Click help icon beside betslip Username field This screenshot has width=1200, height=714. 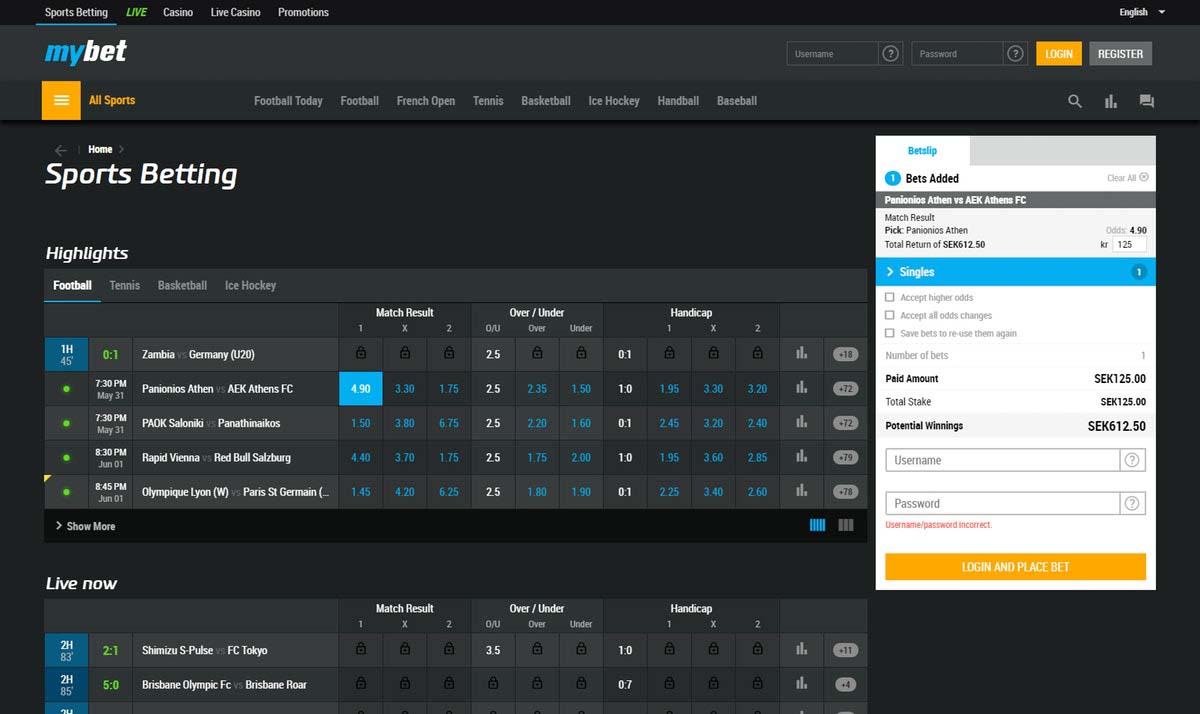[x=1132, y=460]
